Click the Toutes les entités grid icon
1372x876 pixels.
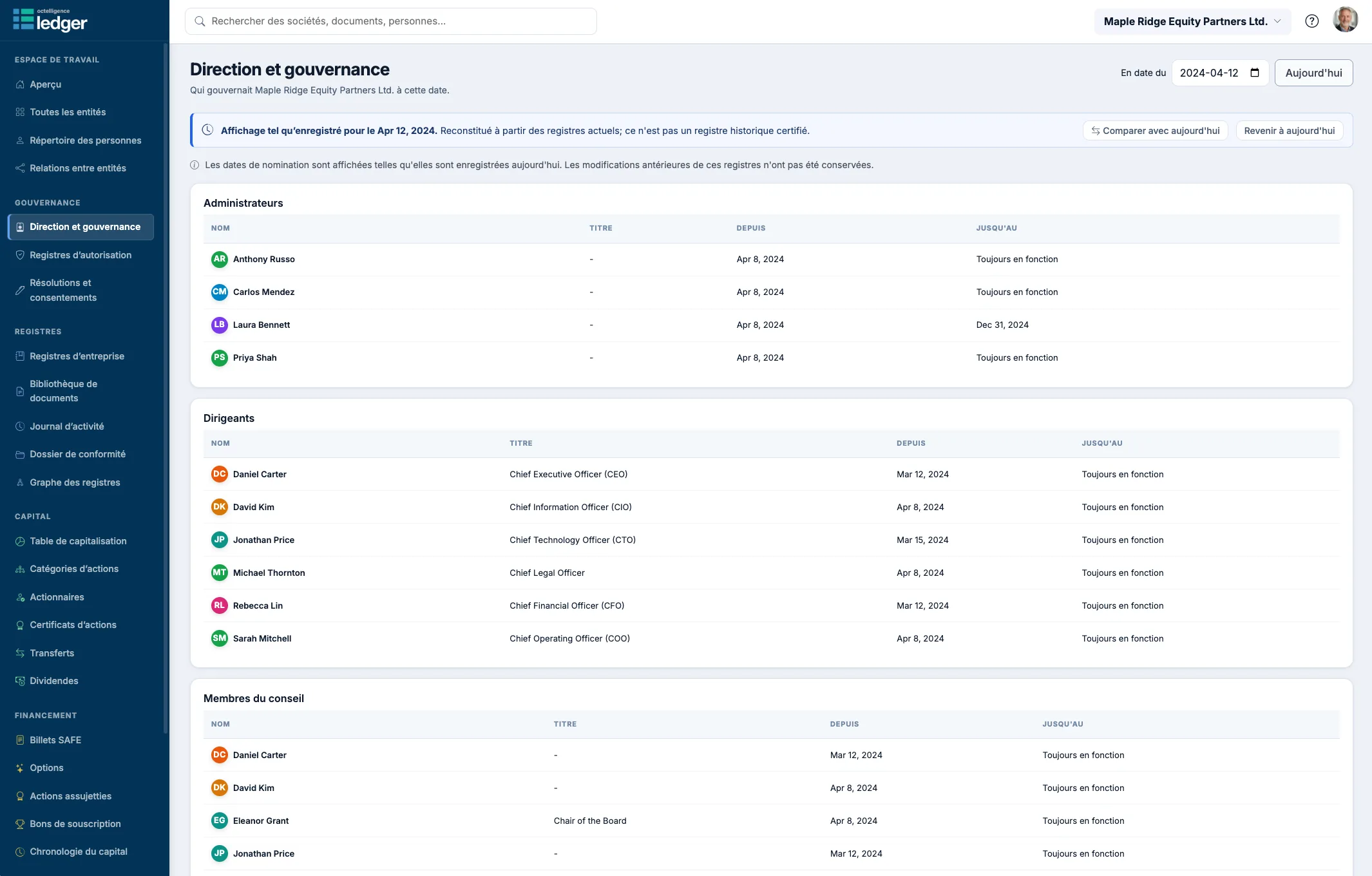20,112
